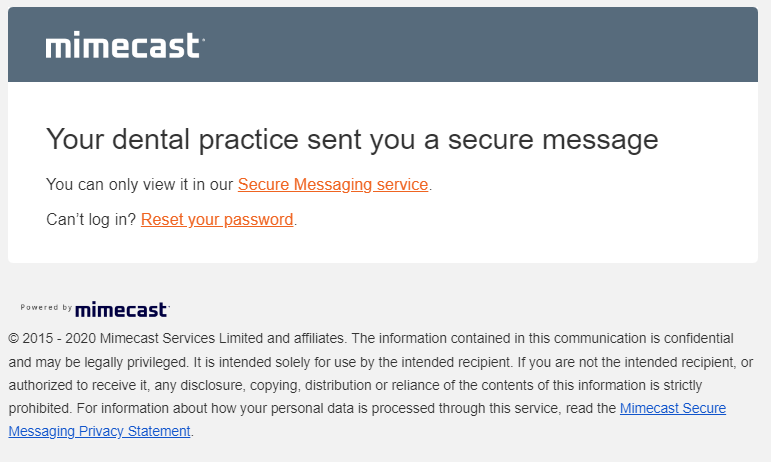
Task: Open the Secure Messaging service link
Action: (x=333, y=185)
